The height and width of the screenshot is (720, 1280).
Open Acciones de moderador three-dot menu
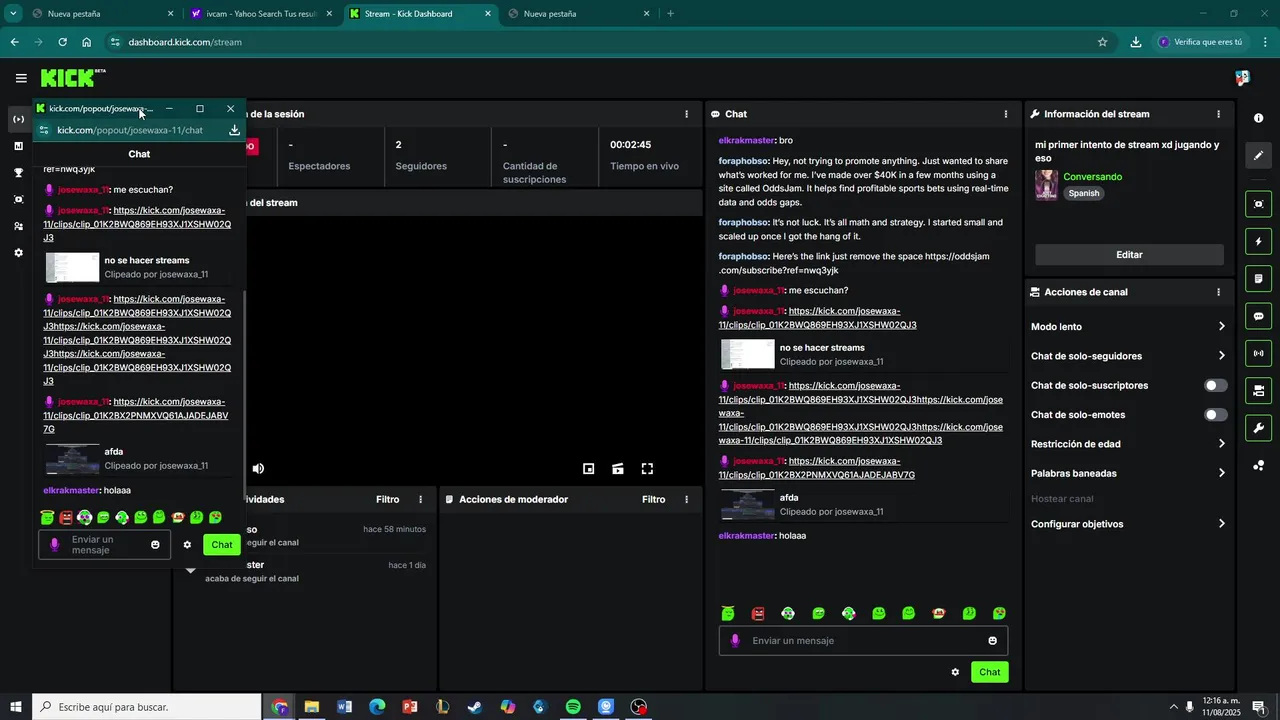pos(686,499)
